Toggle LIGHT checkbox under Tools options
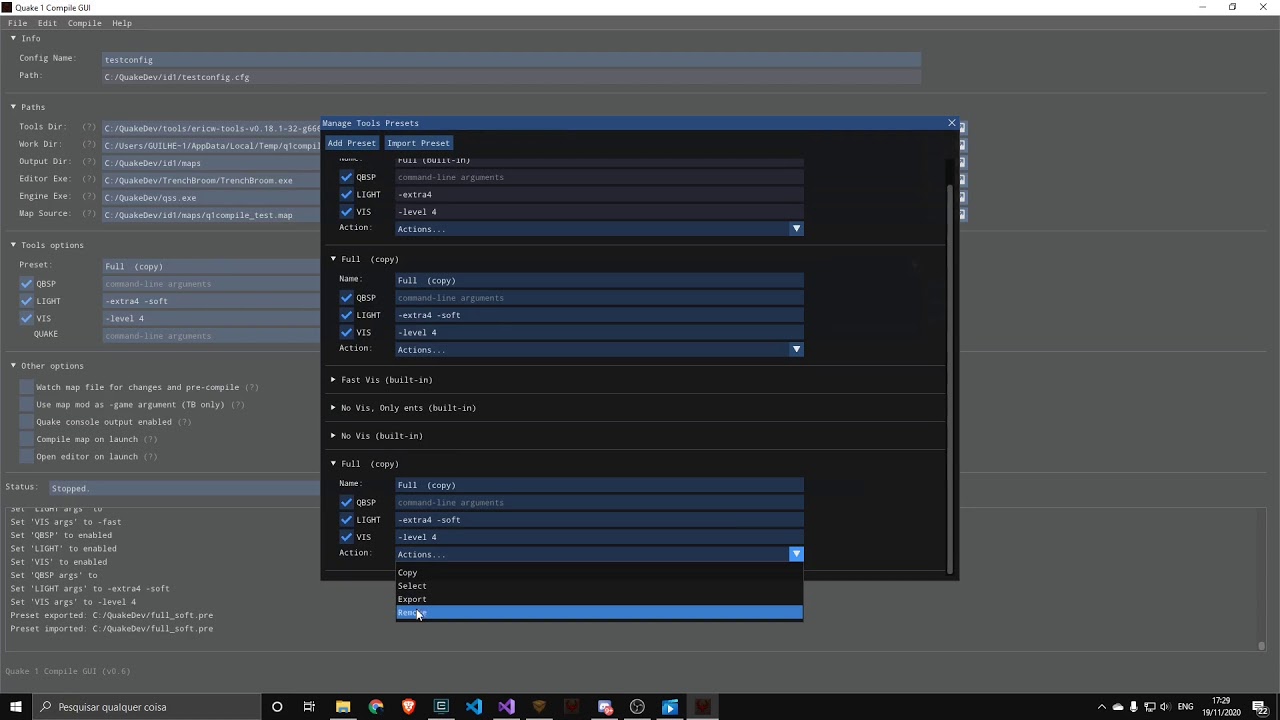Screen dimensions: 1280x720 (27, 301)
